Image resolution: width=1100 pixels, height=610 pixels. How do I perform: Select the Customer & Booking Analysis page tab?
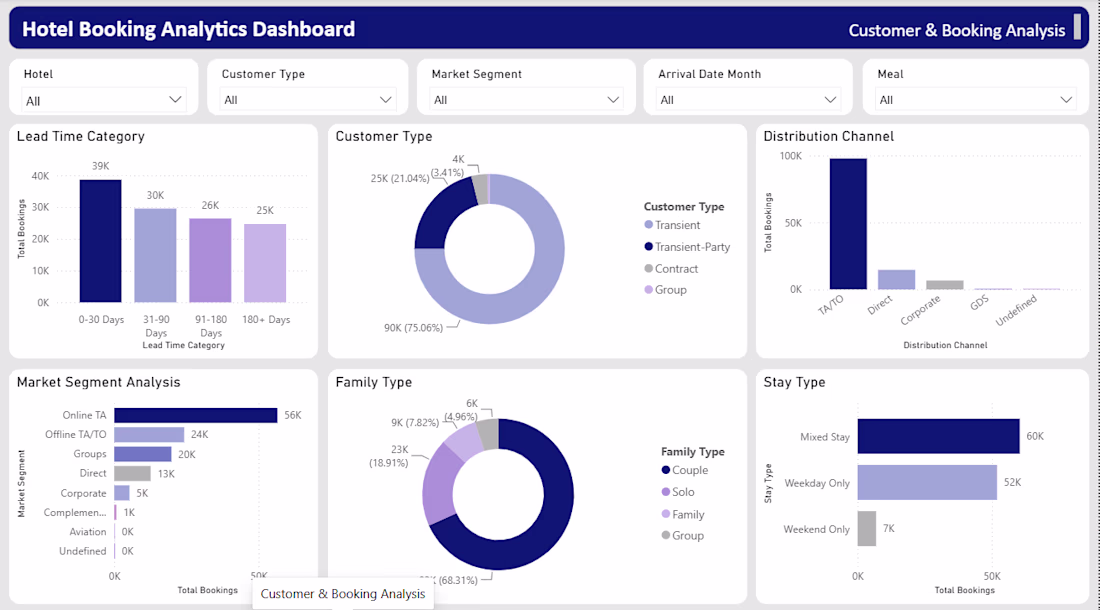tap(342, 594)
